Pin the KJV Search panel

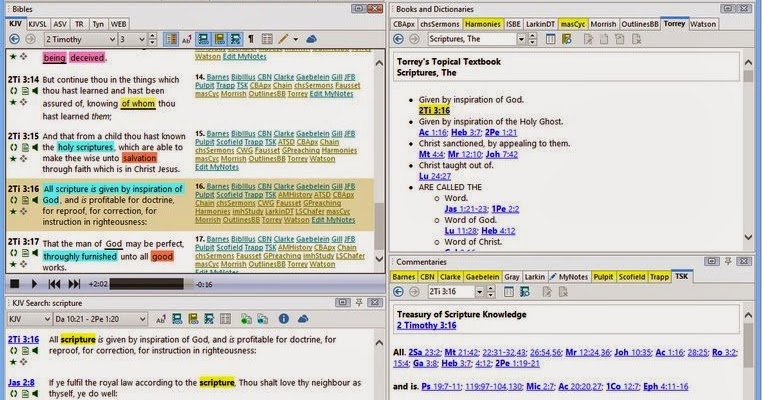(x=359, y=302)
